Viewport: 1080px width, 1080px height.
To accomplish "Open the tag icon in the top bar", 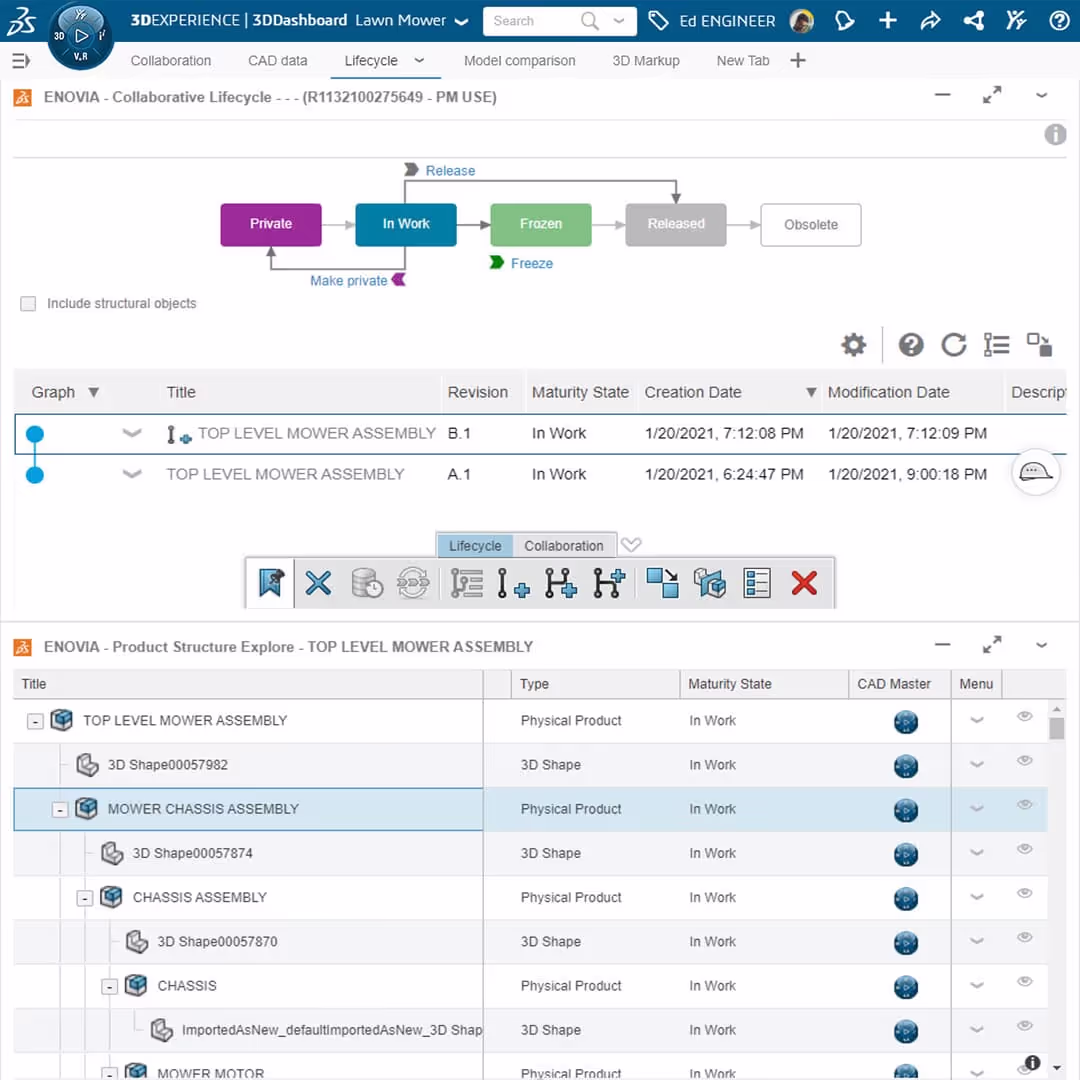I will coord(658,21).
